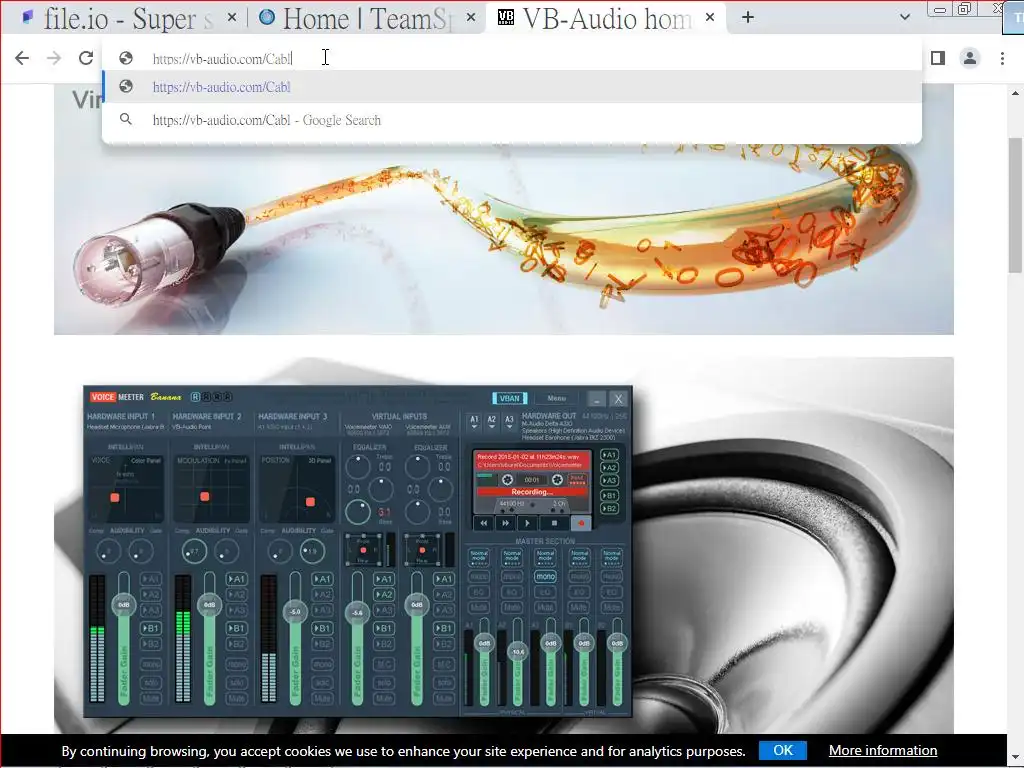Open the Chrome three-dot menu
1024x768 pixels.
click(1002, 58)
